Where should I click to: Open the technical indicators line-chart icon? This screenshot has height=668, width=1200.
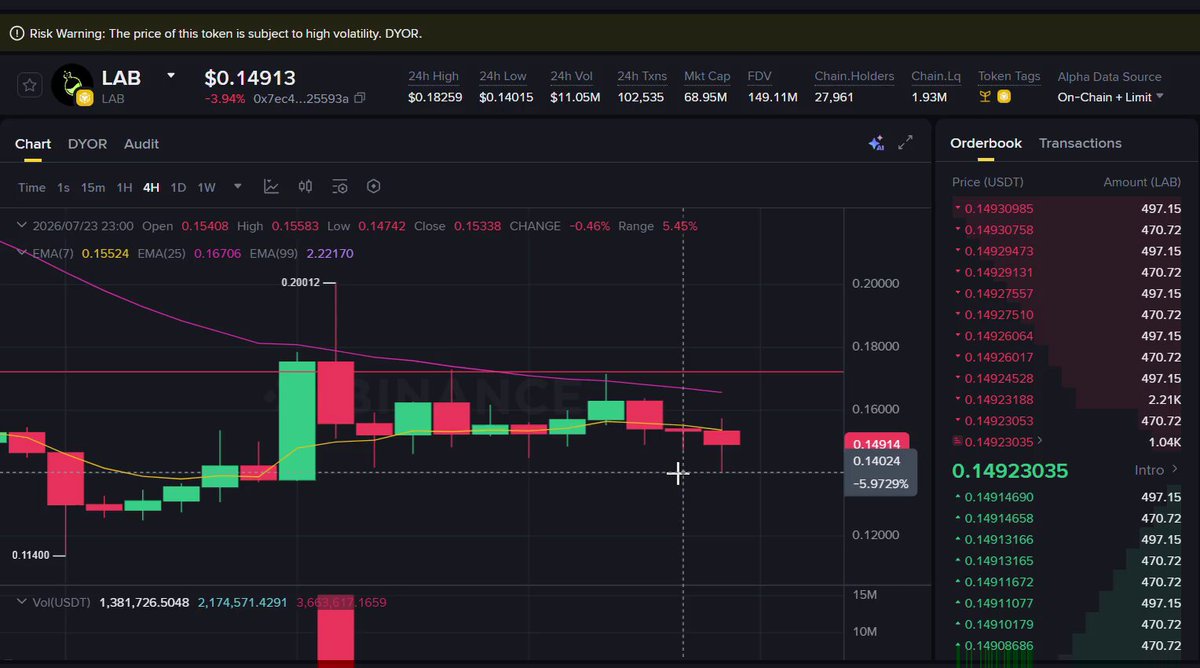tap(271, 187)
